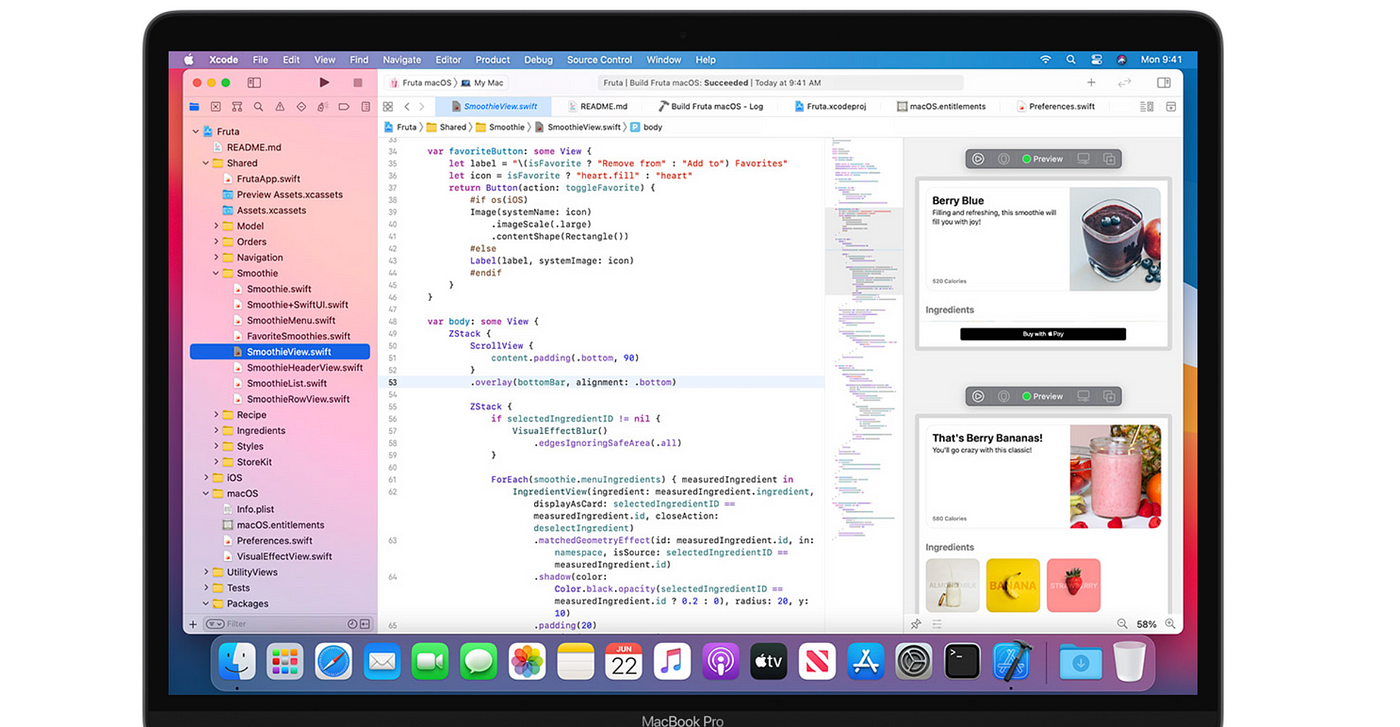The width and height of the screenshot is (1400, 727).
Task: Switch to the Preferences.swift tab
Action: click(x=1055, y=106)
